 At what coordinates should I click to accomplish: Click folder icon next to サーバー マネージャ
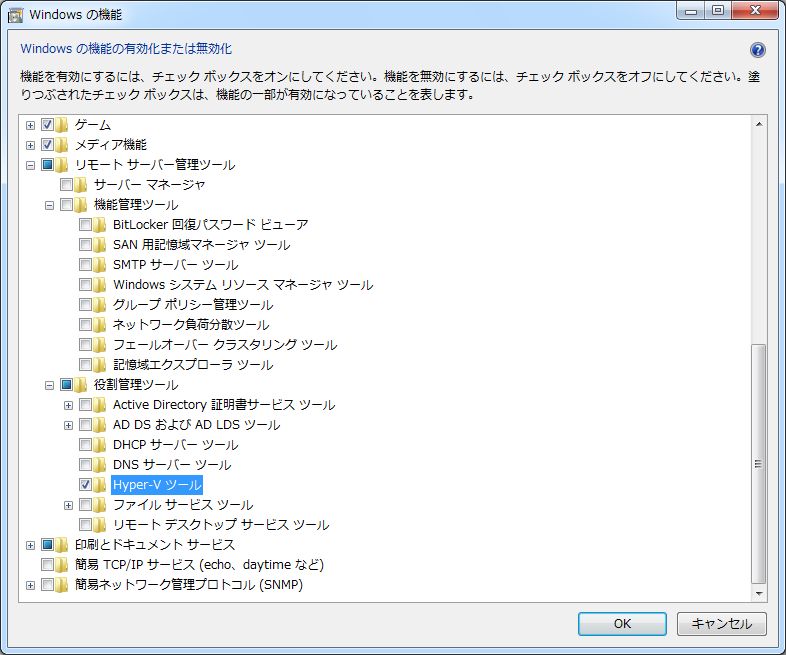tap(81, 184)
